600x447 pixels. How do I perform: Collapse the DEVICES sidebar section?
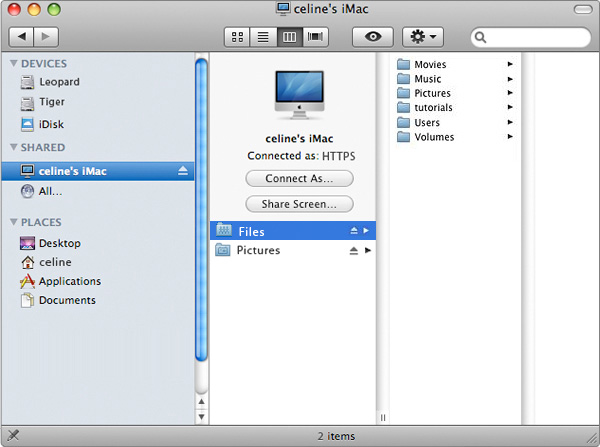[14, 63]
